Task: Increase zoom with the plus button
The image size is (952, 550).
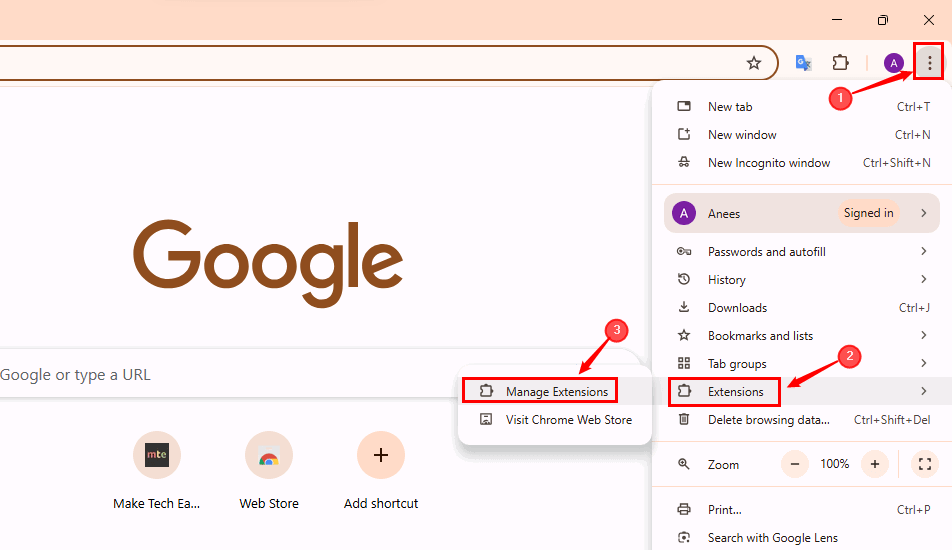Action: pyautogui.click(x=875, y=464)
